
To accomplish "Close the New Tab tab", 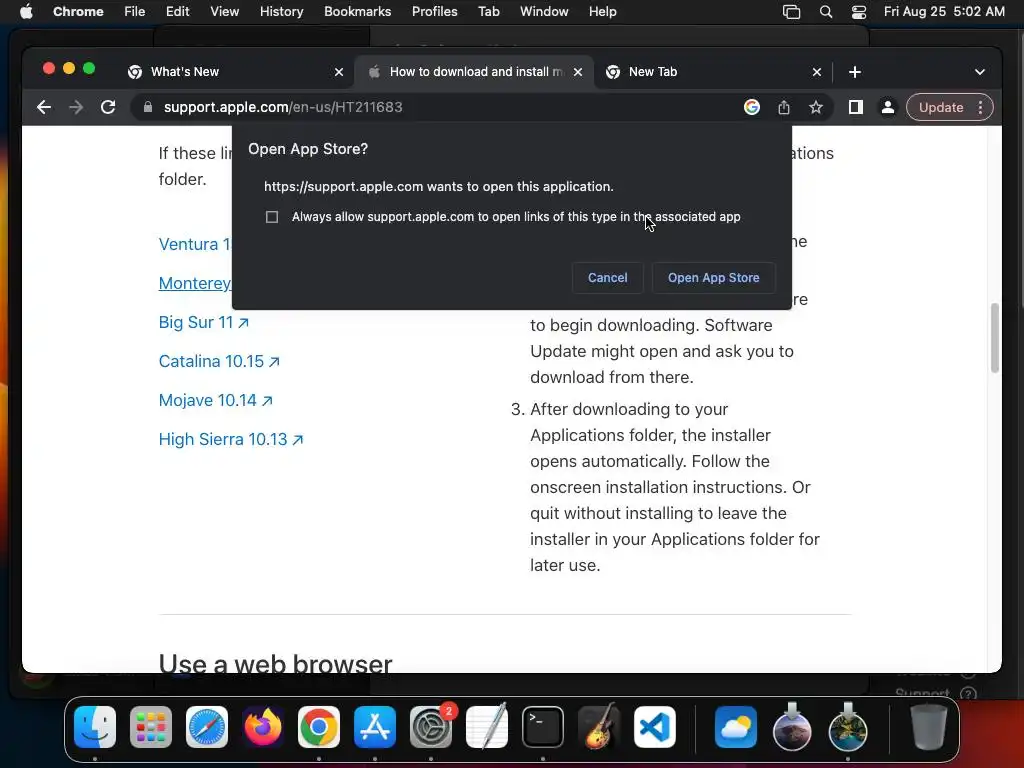I will click(817, 72).
